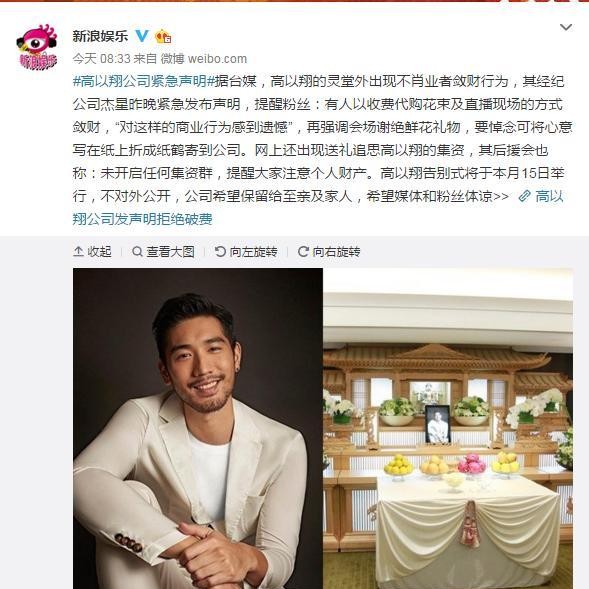Image resolution: width=589 pixels, height=589 pixels.
Task: Expand the post options chevron
Action: [566, 27]
